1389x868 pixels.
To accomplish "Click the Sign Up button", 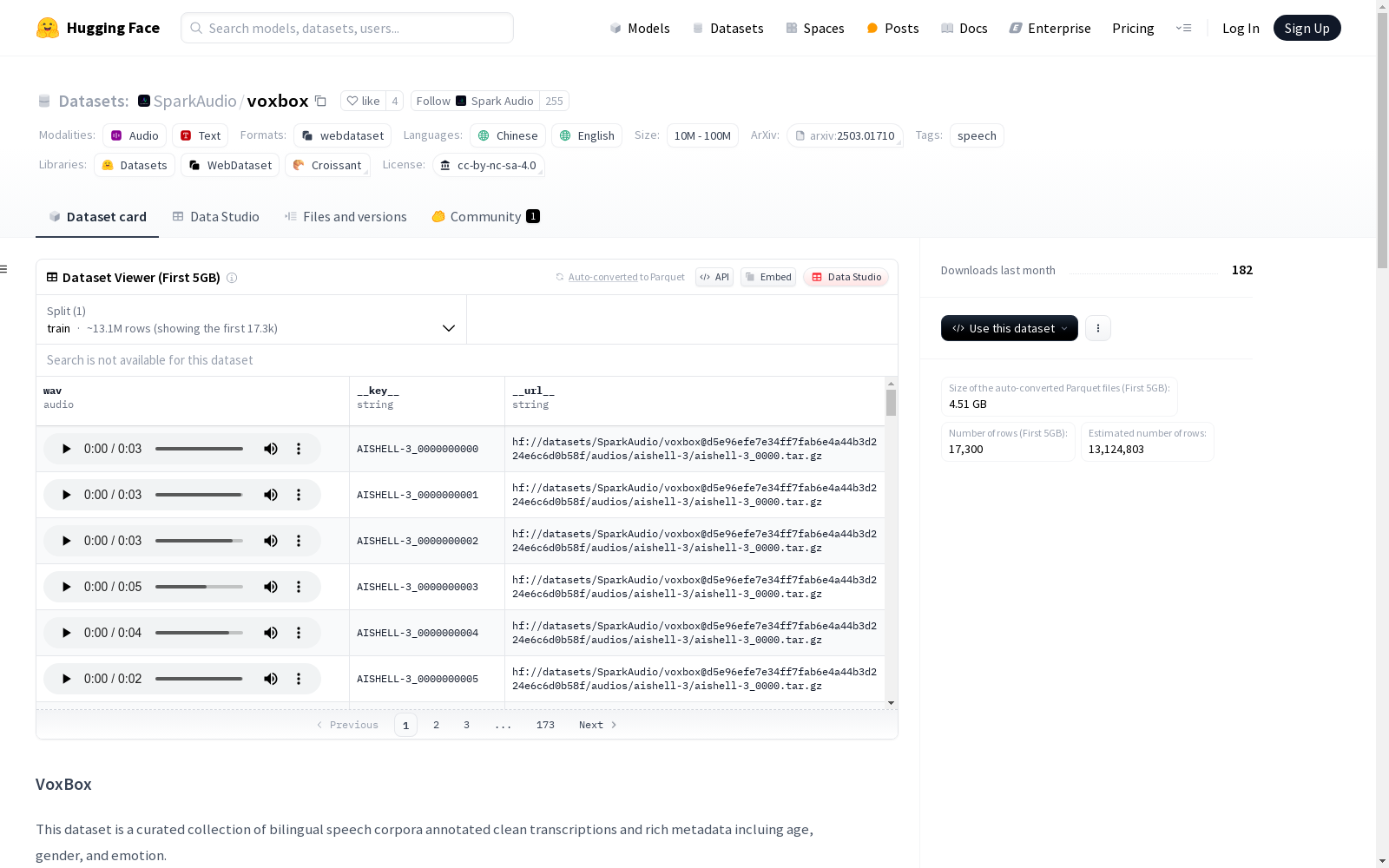I will point(1307,28).
